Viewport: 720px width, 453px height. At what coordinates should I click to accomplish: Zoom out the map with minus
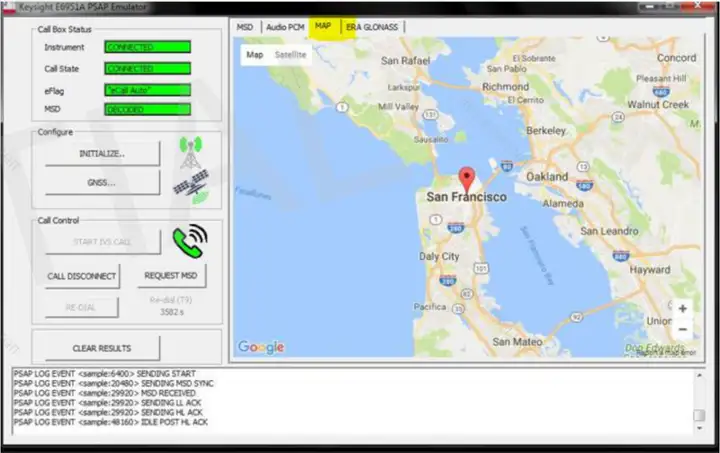(682, 329)
